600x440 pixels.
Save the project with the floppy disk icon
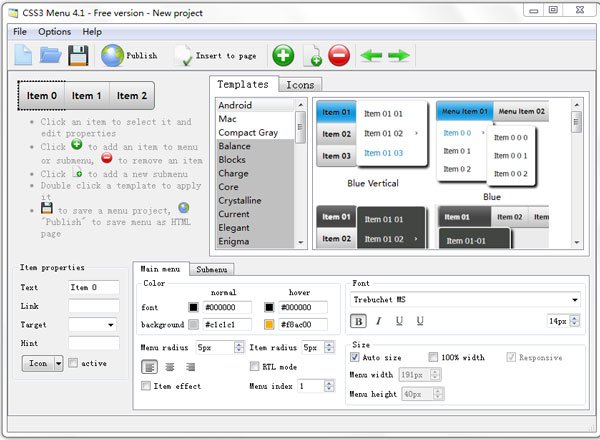coord(78,55)
